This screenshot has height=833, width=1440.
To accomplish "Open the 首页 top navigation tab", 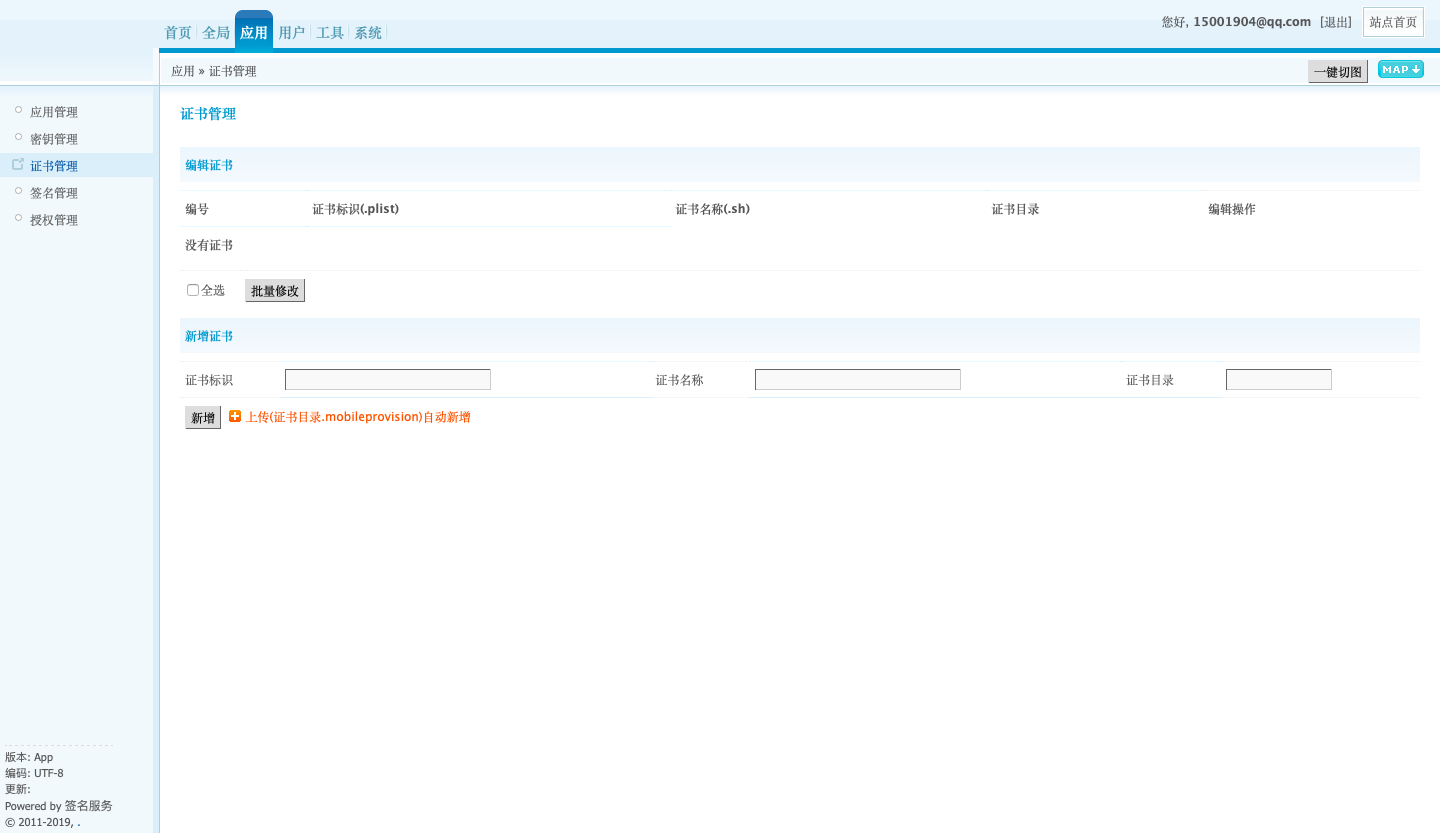I will coord(178,33).
